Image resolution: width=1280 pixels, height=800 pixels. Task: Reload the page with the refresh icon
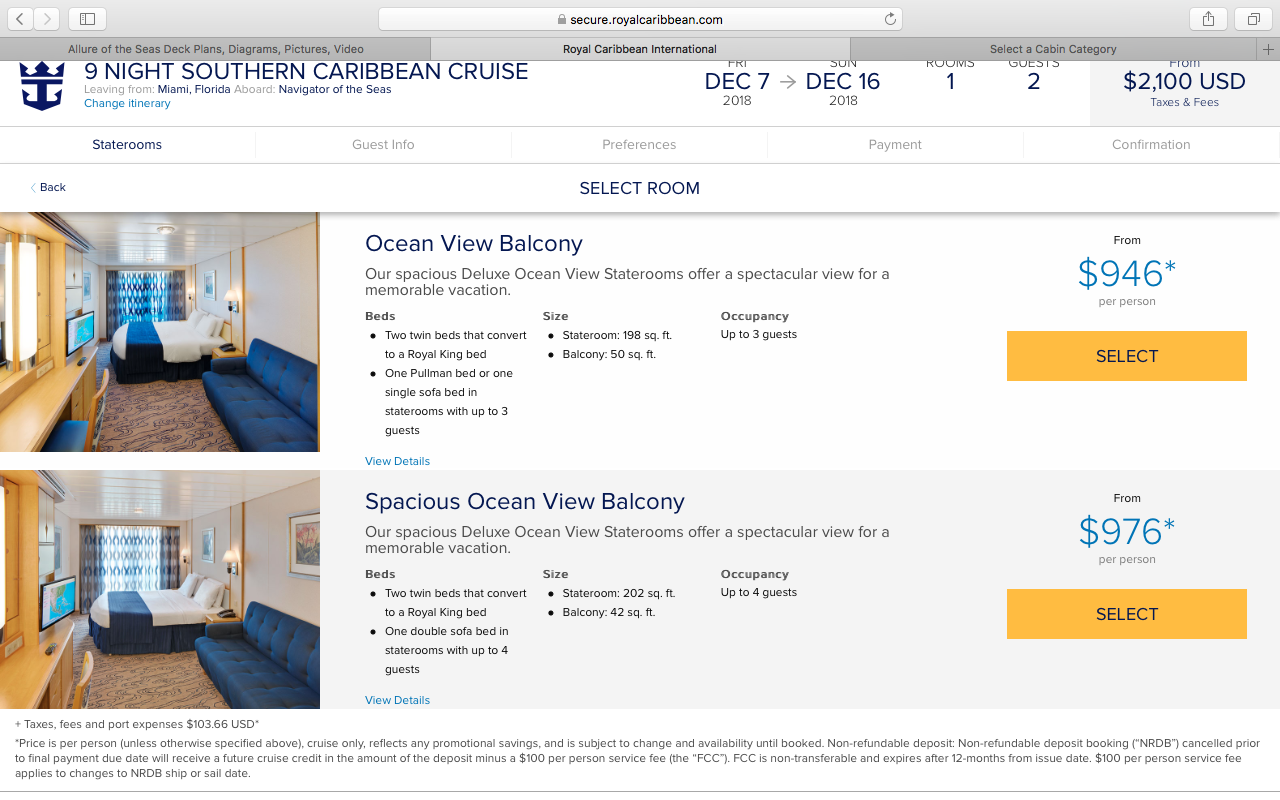tap(890, 19)
